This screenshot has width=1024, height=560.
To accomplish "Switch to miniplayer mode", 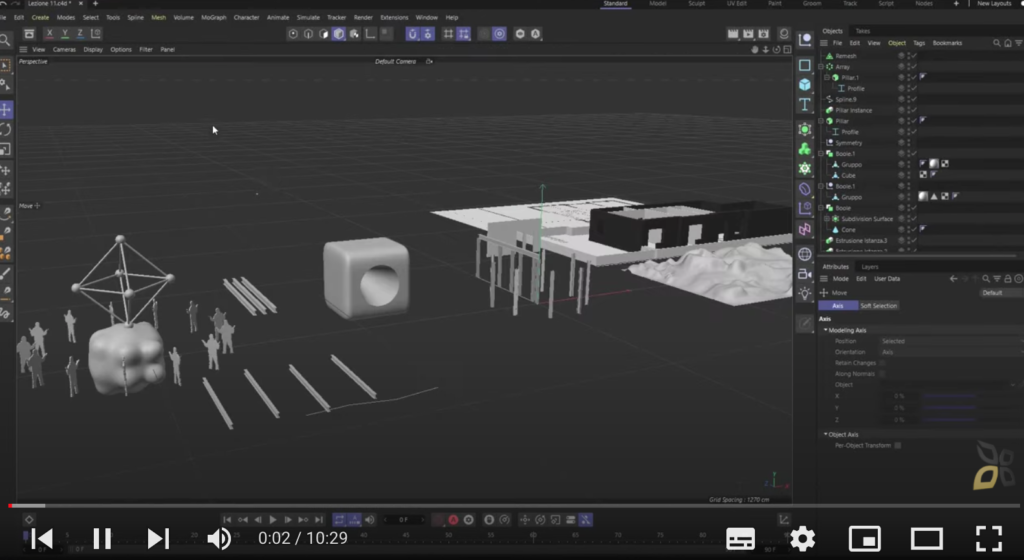I will [865, 539].
